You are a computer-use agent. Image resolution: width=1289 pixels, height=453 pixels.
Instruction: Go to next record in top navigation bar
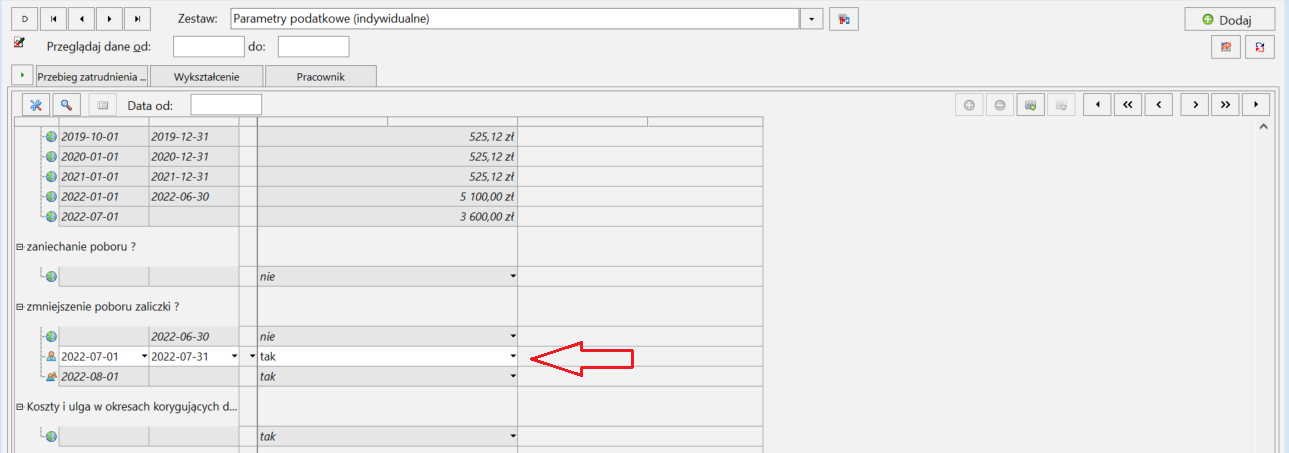[x=109, y=19]
